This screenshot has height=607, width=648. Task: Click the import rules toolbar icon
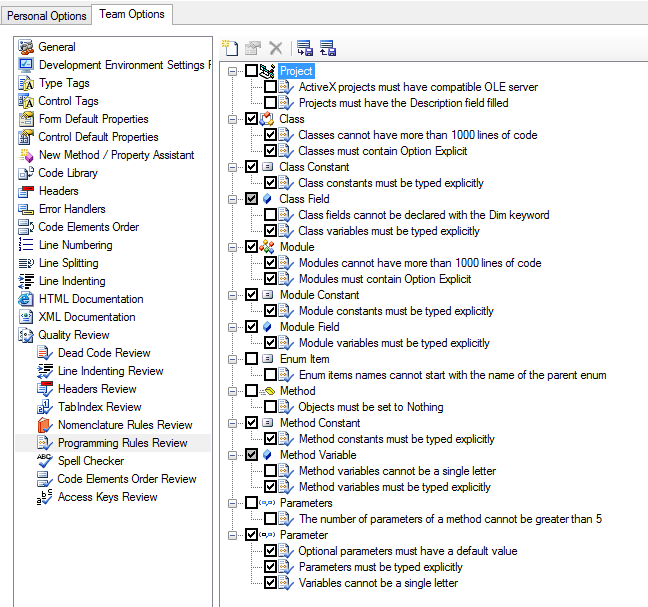coord(305,48)
